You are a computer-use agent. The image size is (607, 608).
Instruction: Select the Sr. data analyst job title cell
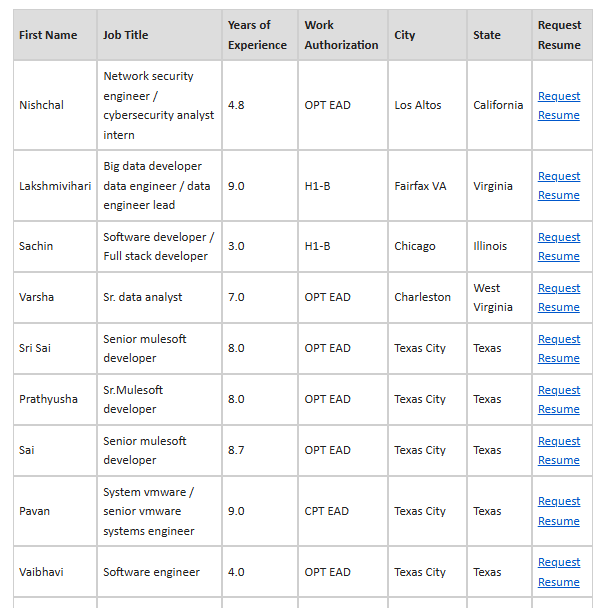coord(143,297)
